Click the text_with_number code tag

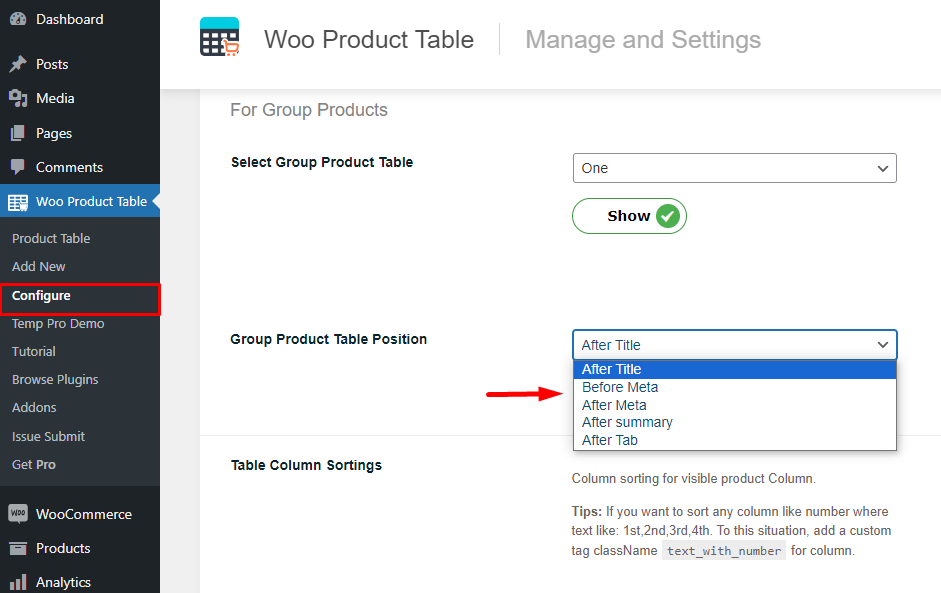(724, 550)
